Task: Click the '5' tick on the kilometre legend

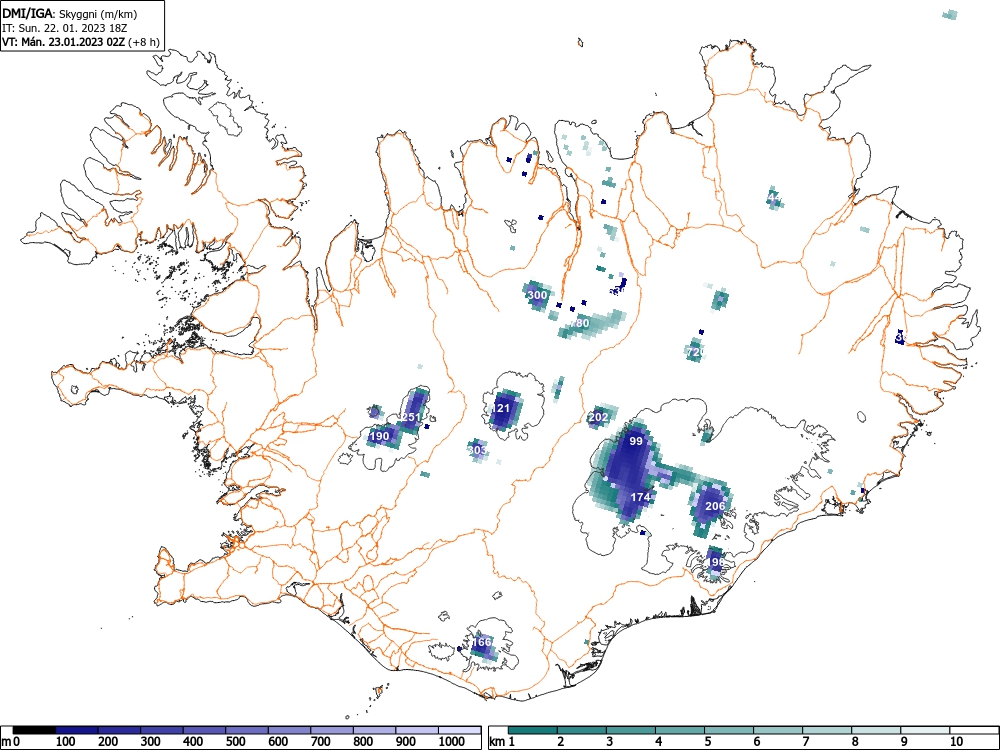Action: click(708, 742)
